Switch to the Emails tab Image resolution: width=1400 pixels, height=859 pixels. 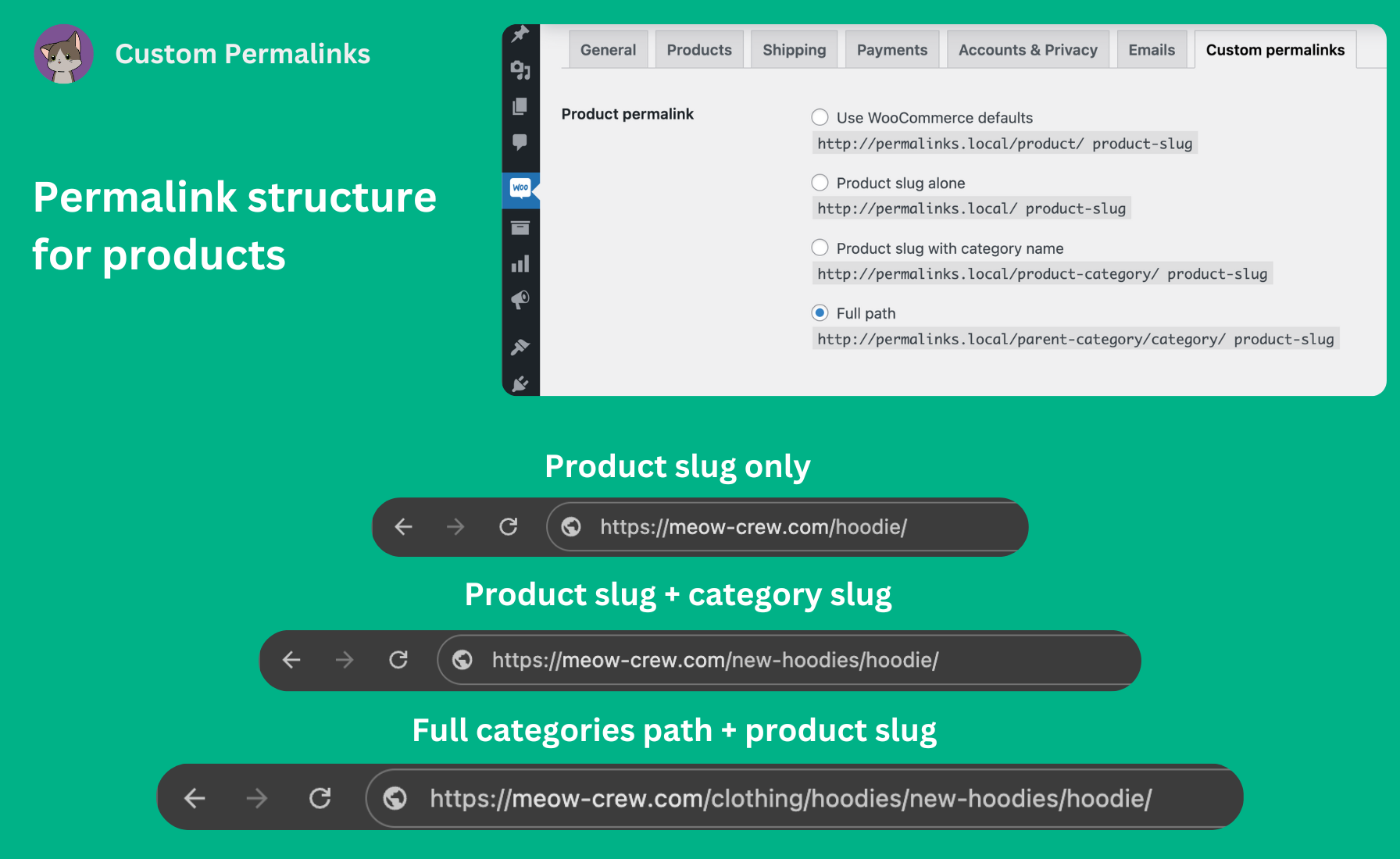(1152, 48)
